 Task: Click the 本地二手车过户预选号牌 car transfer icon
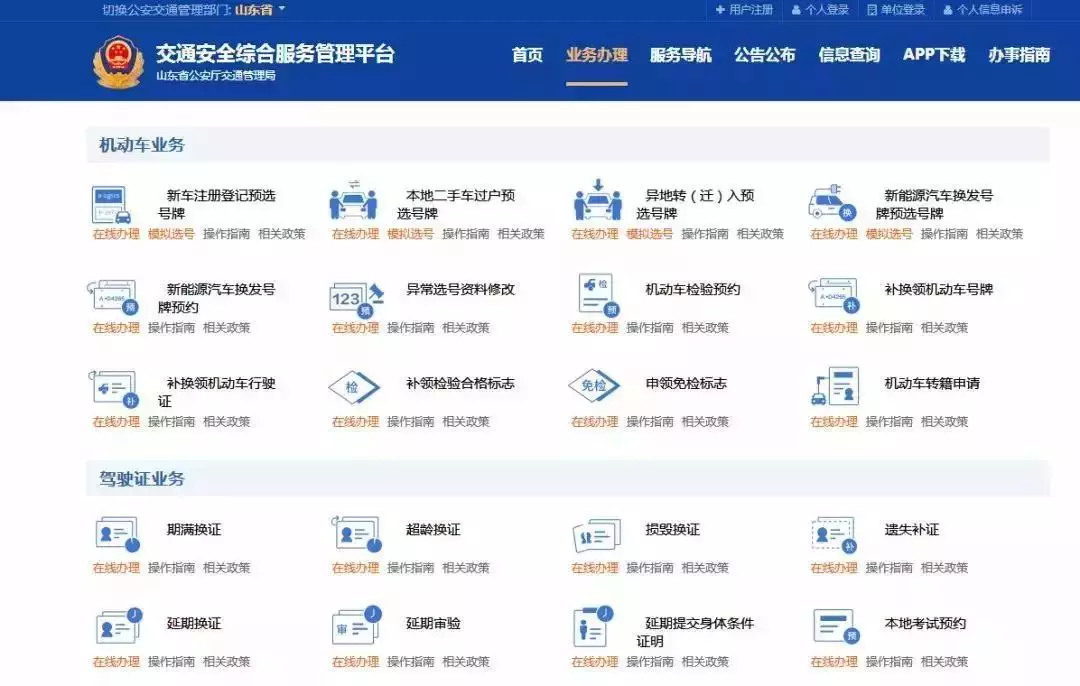(x=353, y=202)
